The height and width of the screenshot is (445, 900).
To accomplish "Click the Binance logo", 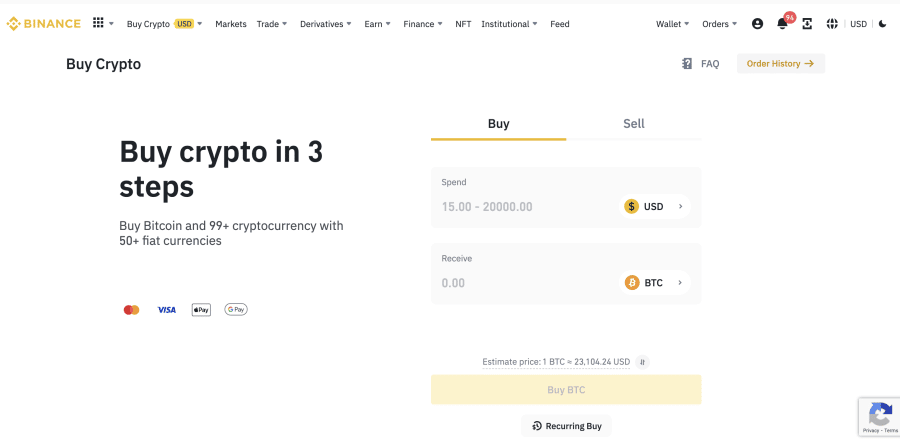I will tap(44, 24).
